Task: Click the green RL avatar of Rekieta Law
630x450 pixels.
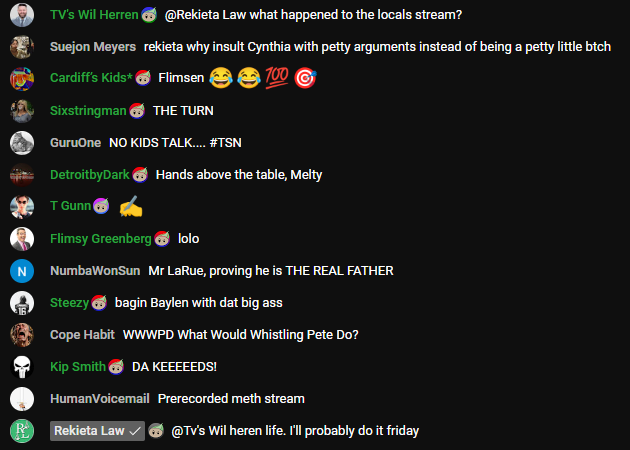Action: click(22, 431)
